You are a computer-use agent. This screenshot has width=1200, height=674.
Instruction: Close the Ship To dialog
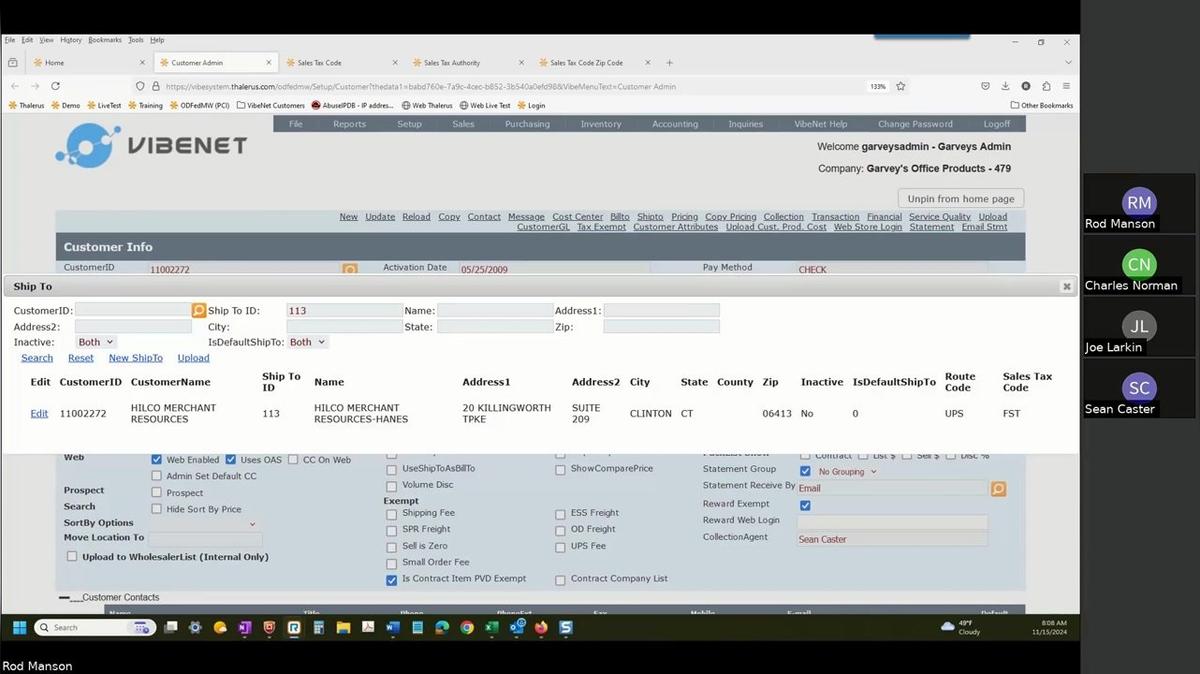[x=1066, y=287]
